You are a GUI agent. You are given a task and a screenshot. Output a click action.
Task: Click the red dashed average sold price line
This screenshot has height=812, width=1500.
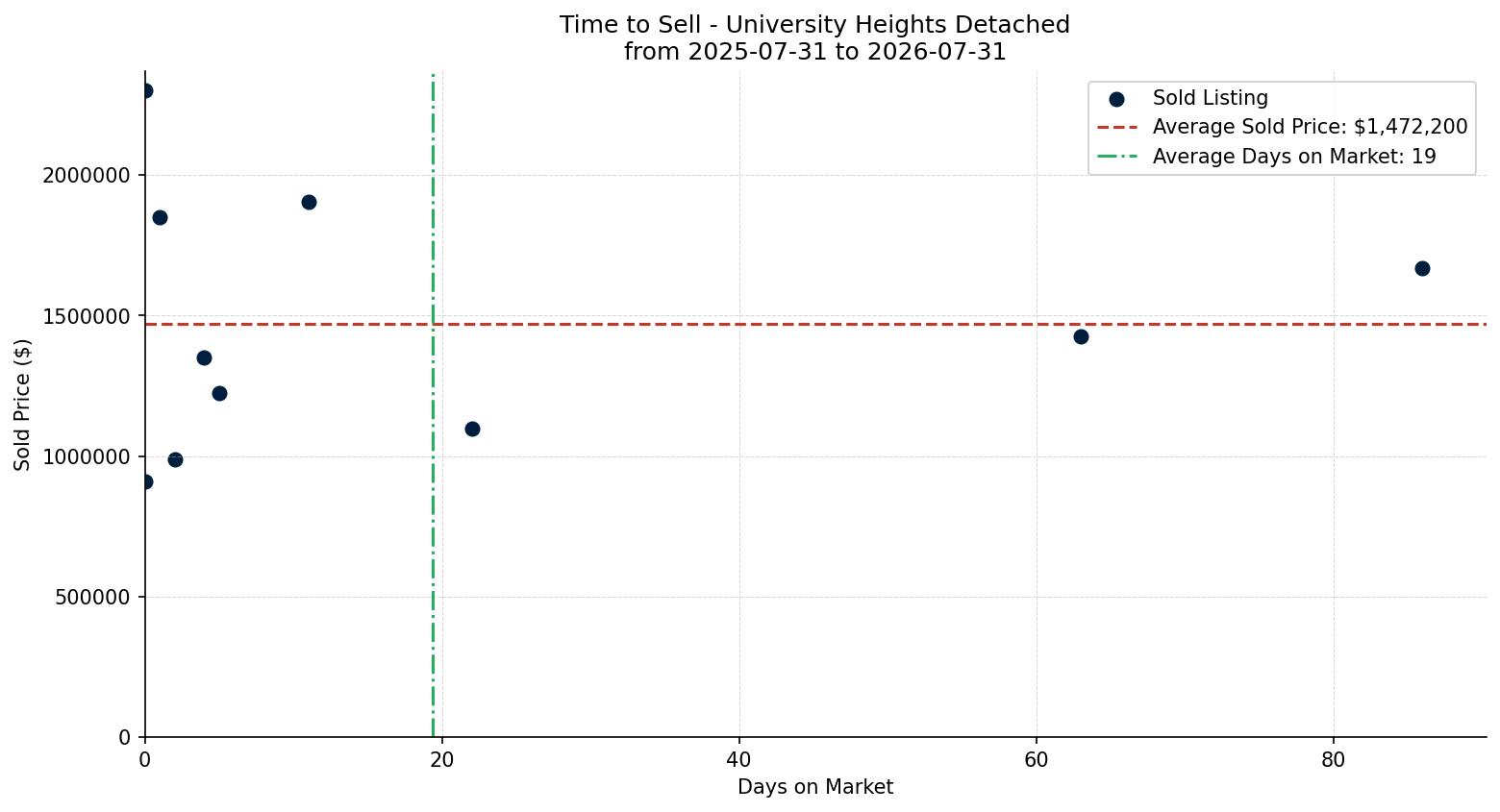(x=815, y=324)
